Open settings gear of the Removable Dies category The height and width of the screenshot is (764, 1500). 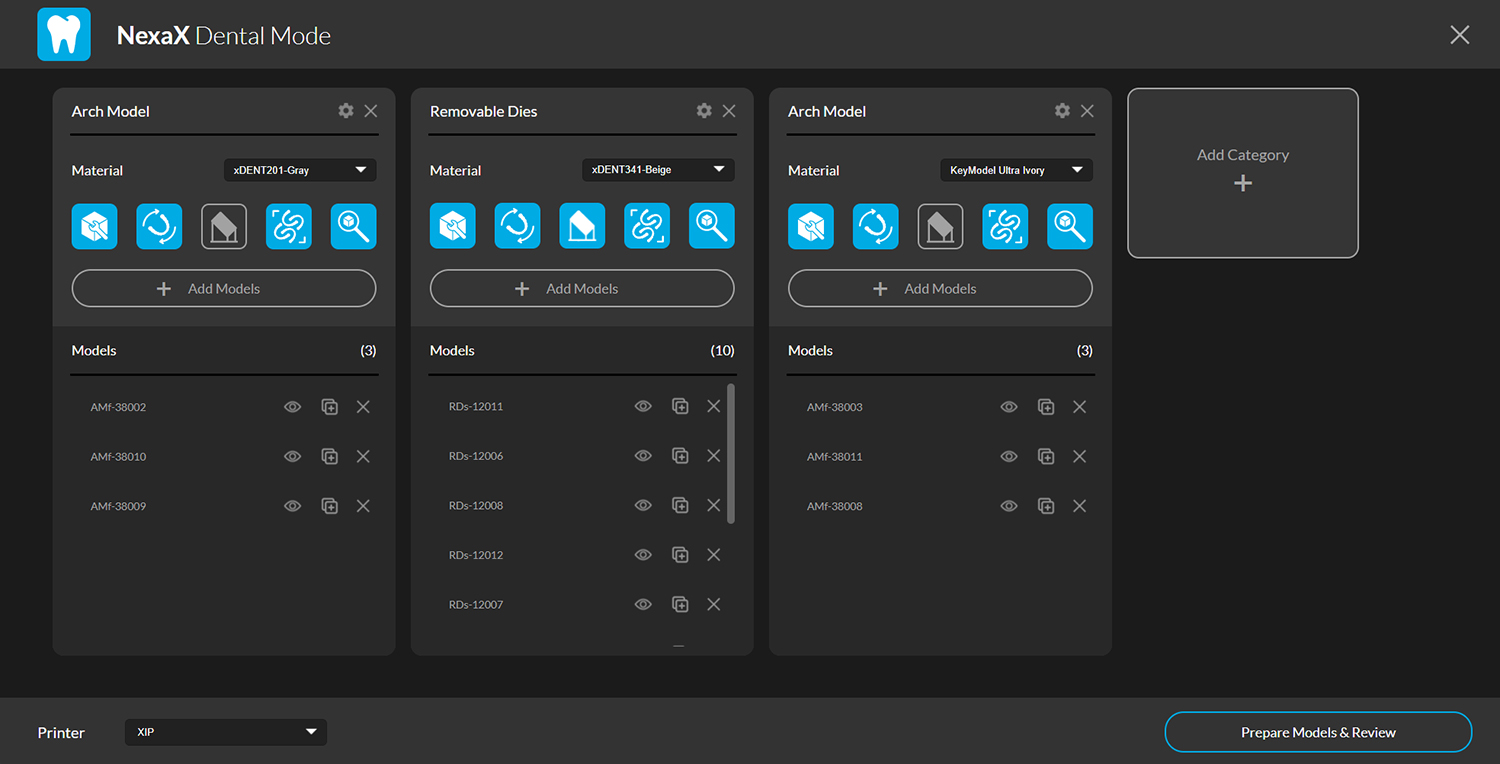pyautogui.click(x=704, y=111)
